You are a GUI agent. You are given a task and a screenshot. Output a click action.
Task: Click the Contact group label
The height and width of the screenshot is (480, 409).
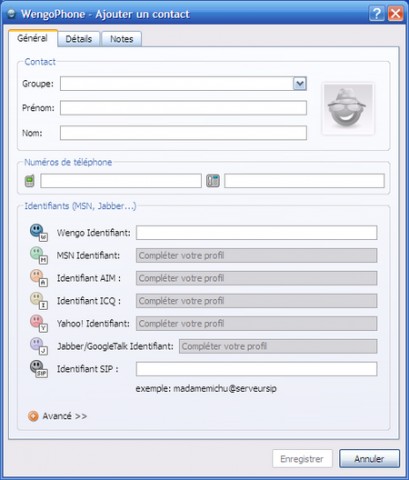click(40, 62)
